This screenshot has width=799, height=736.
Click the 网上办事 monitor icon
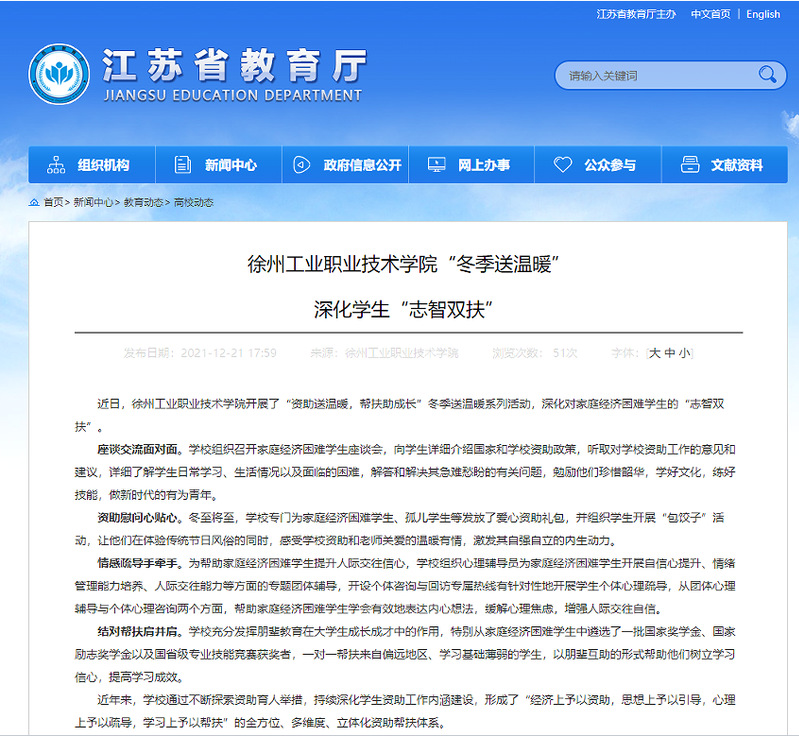436,165
